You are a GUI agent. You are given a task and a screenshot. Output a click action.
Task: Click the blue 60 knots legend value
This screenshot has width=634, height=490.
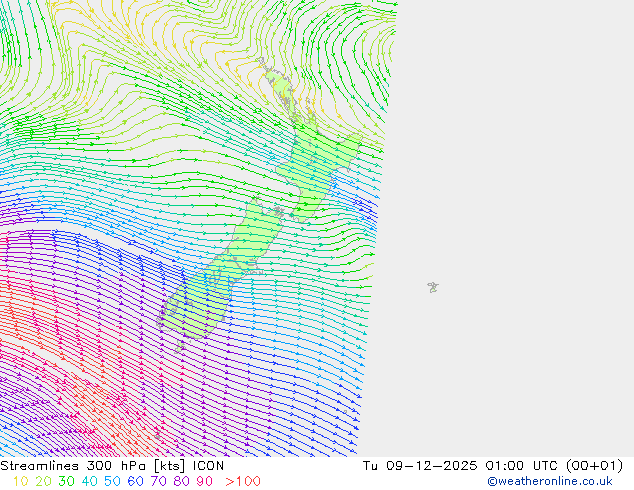pyautogui.click(x=135, y=481)
